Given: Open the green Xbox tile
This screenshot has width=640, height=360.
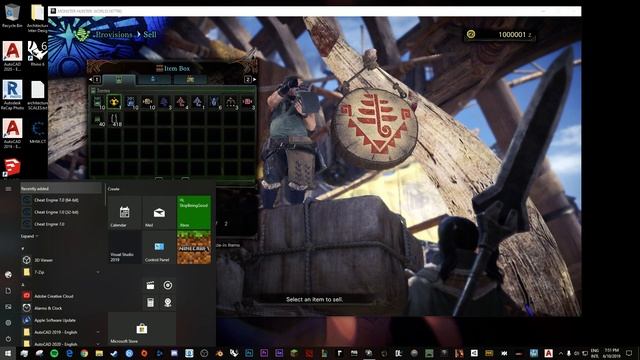Looking at the screenshot, I should pyautogui.click(x=194, y=212).
